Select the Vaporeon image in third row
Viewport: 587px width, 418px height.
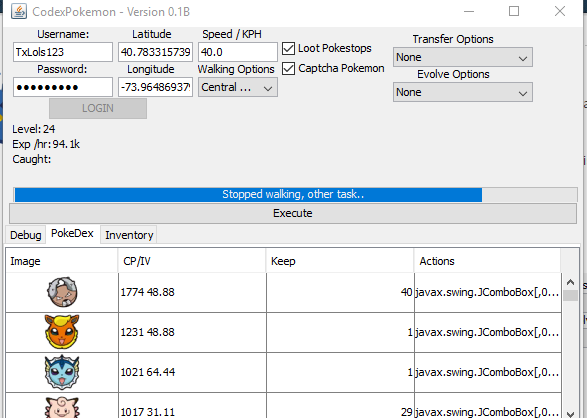point(62,372)
